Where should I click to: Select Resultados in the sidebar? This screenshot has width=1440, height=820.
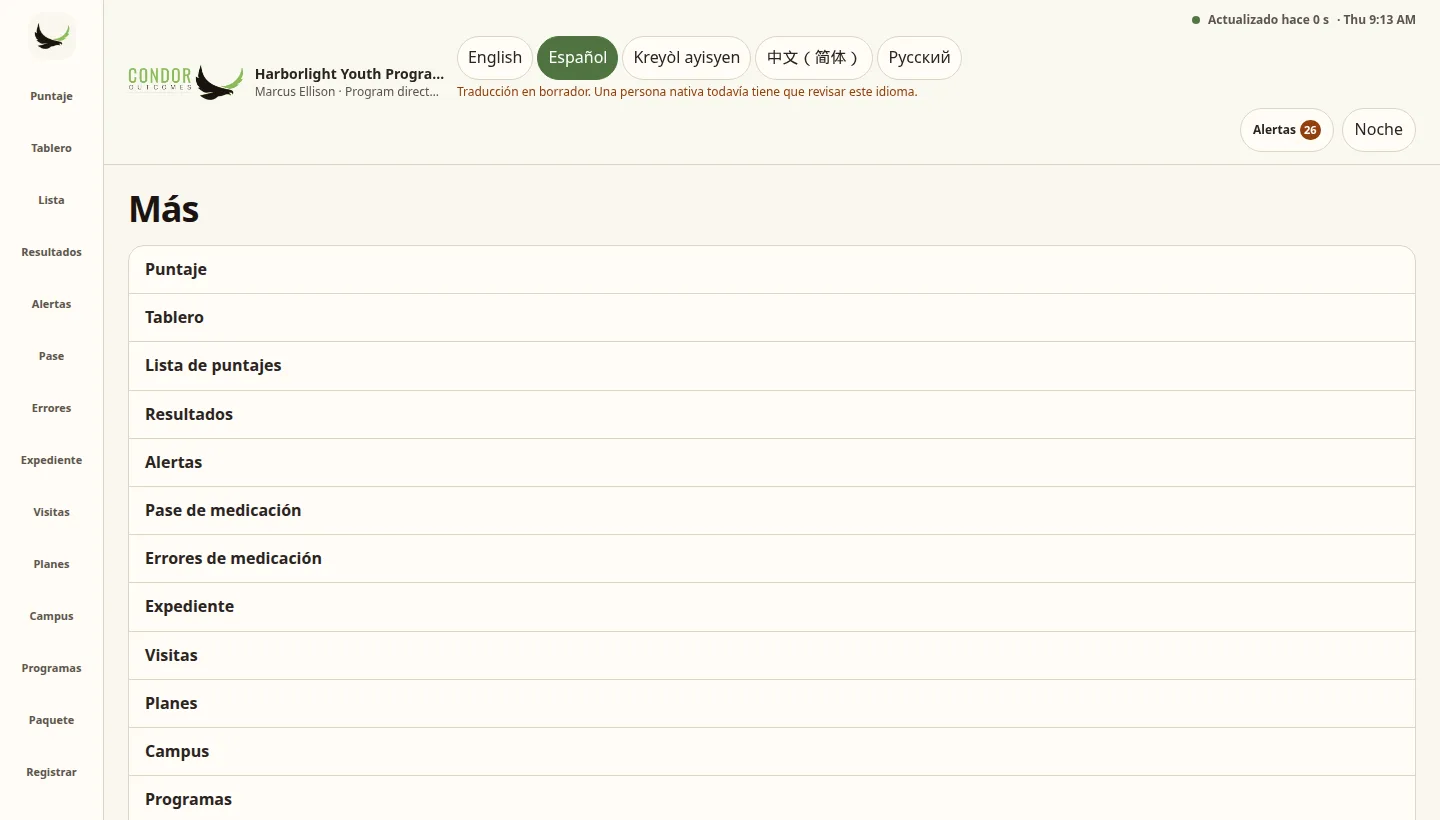point(51,252)
